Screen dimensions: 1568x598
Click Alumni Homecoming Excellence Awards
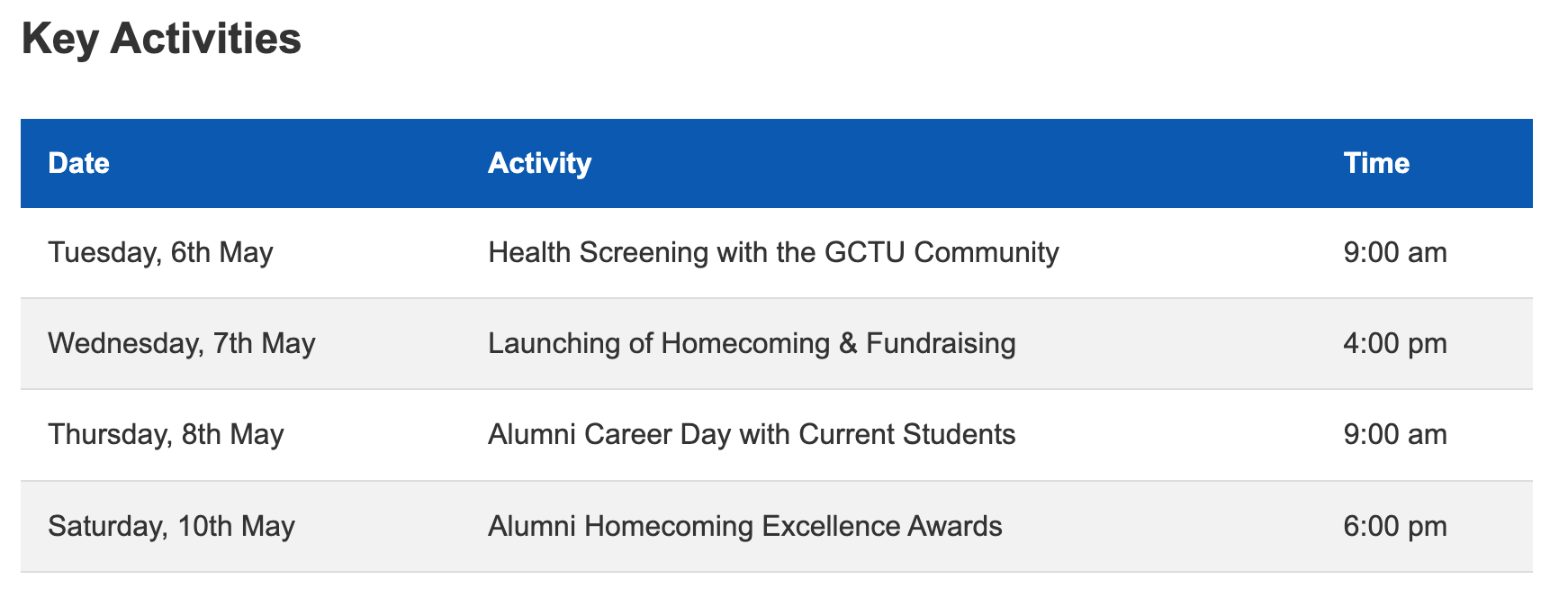[745, 525]
